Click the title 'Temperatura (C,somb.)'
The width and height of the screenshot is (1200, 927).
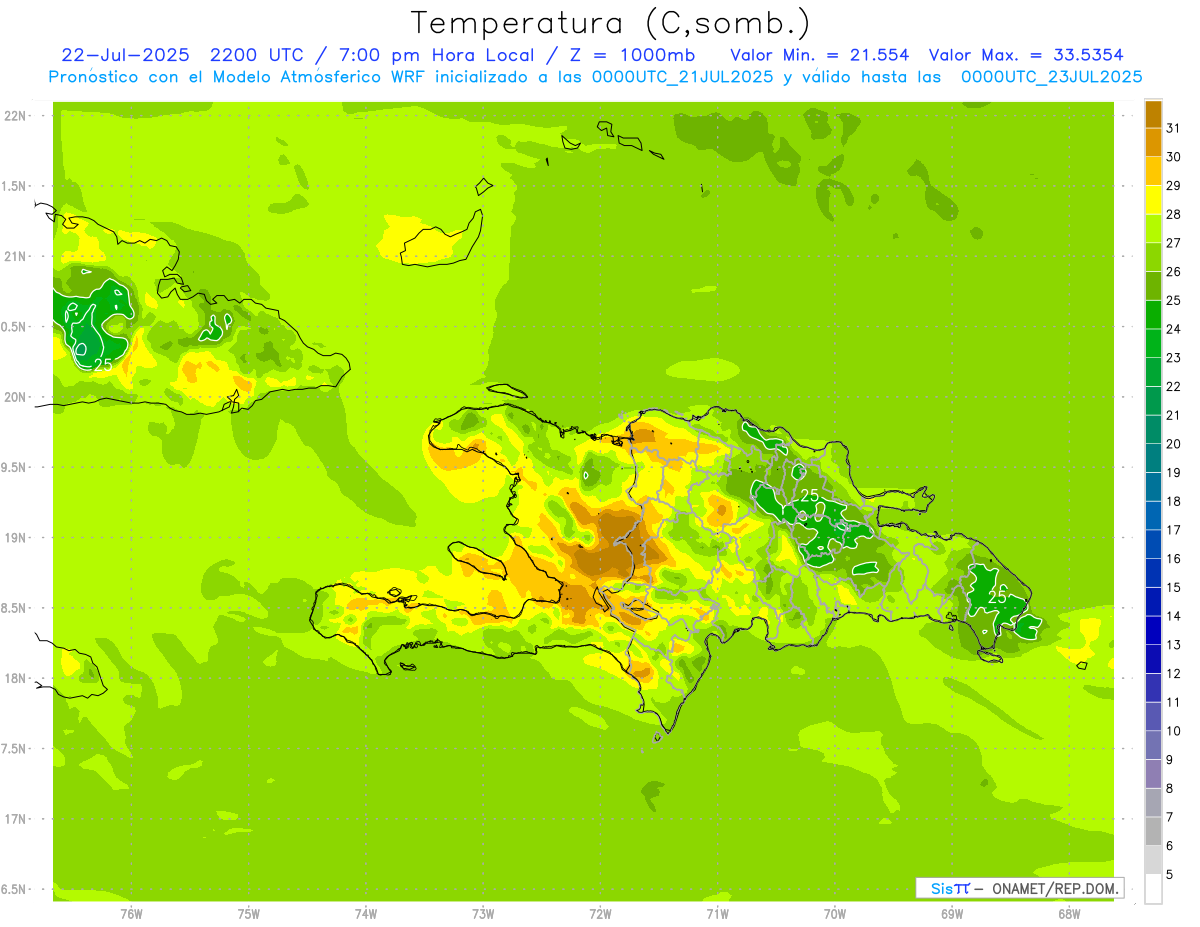(611, 23)
